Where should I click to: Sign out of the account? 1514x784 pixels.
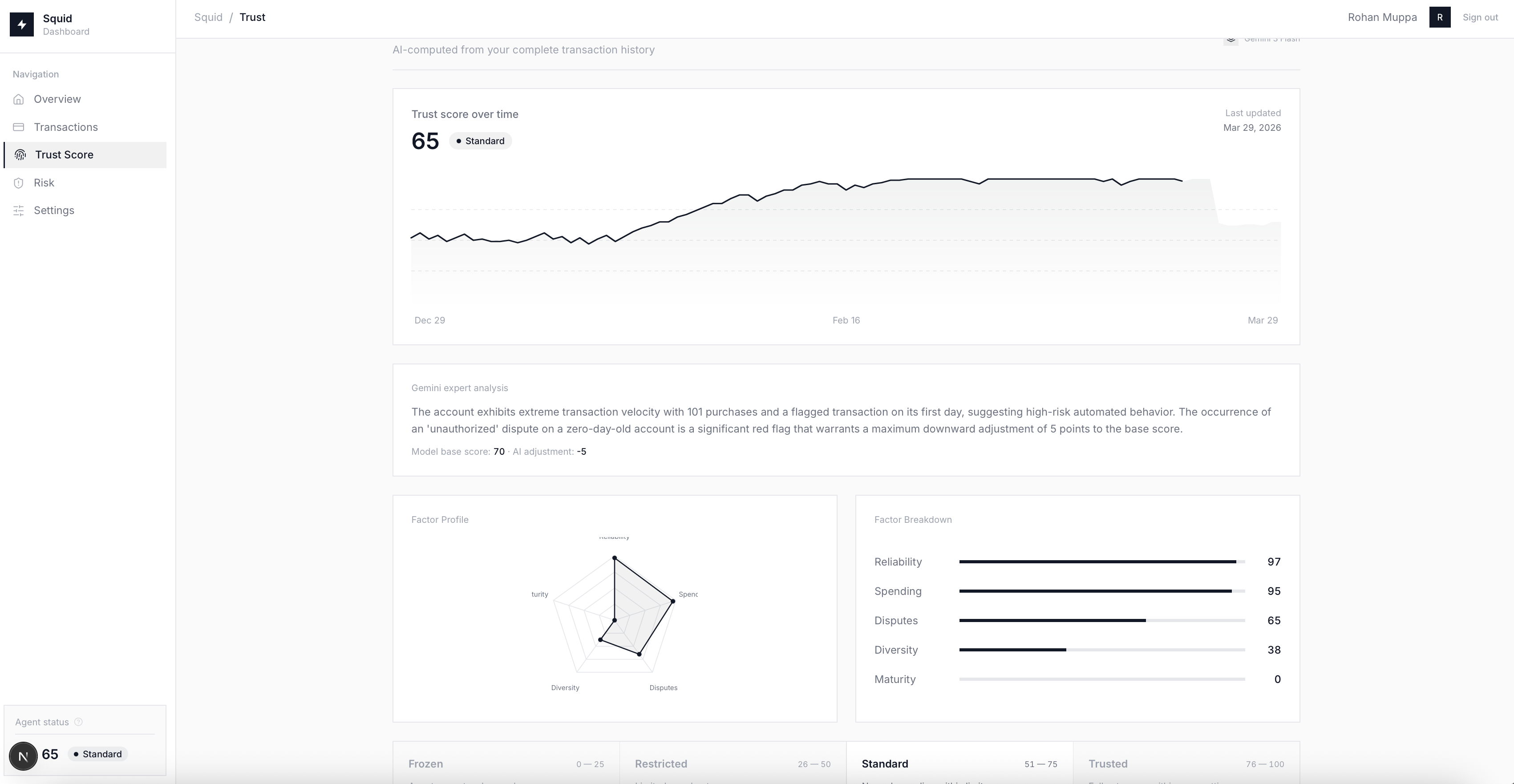pos(1480,17)
